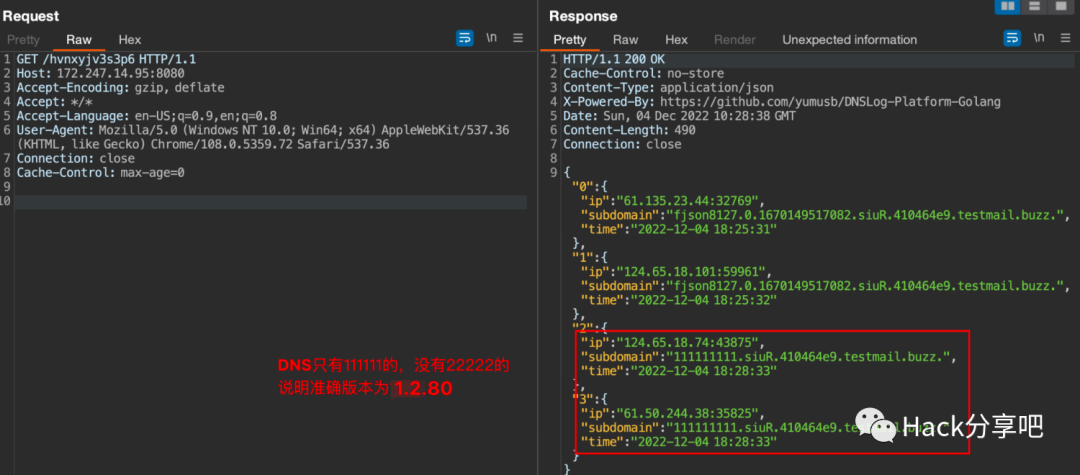The height and width of the screenshot is (475, 1080).
Task: Open Request panel hamburger options menu
Action: point(518,39)
